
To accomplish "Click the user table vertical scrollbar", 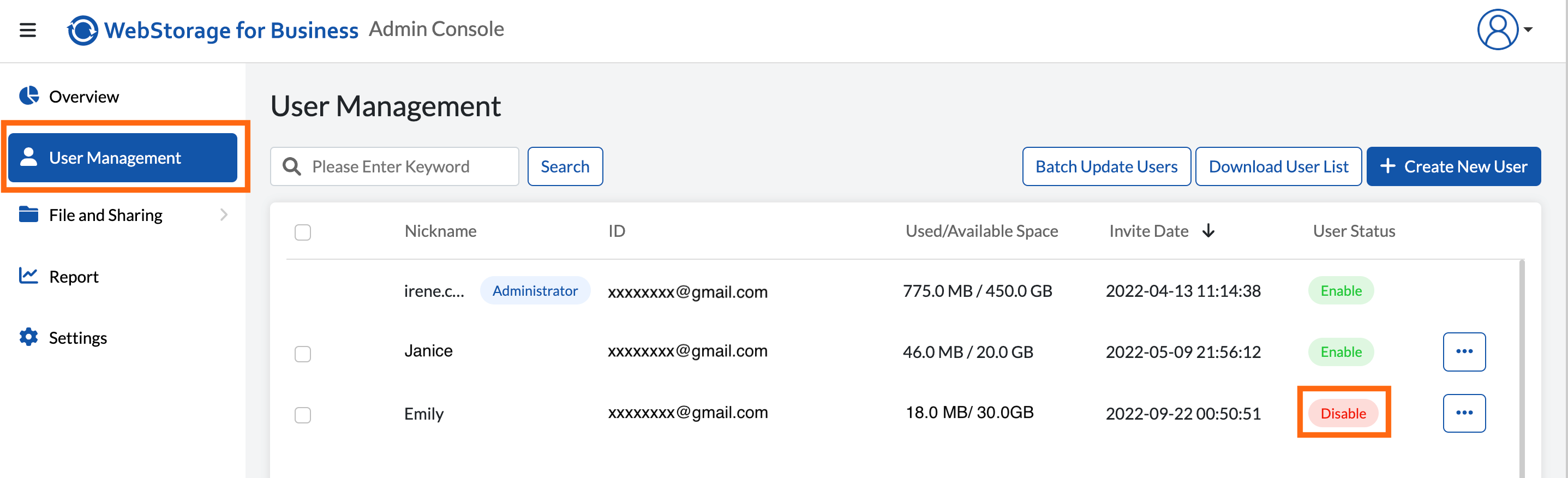I will (1522, 368).
